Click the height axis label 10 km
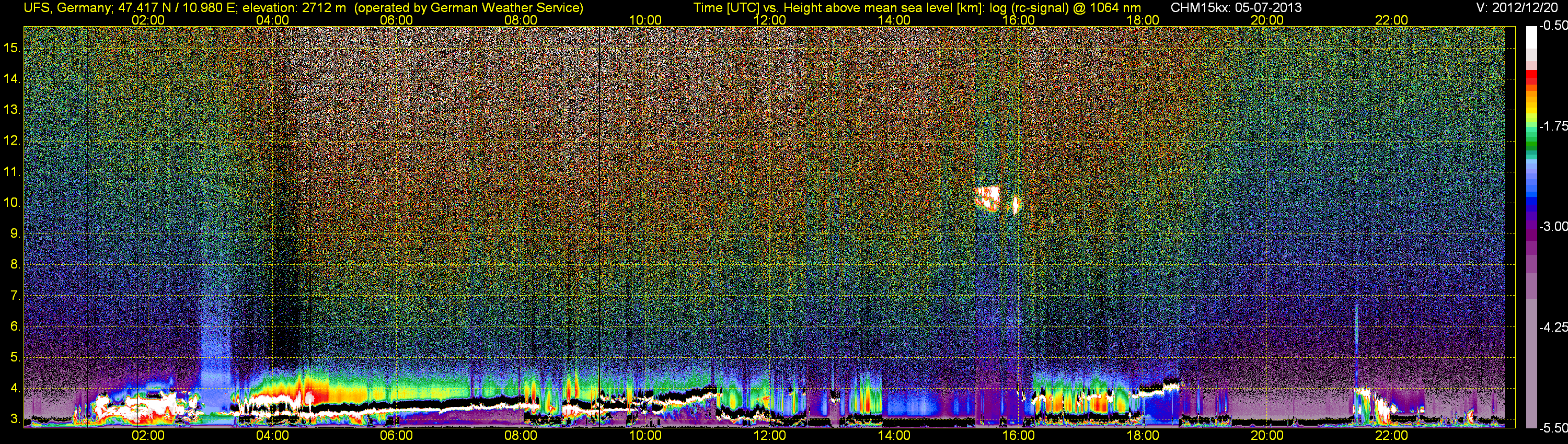The height and width of the screenshot is (444, 1568). click(x=12, y=203)
